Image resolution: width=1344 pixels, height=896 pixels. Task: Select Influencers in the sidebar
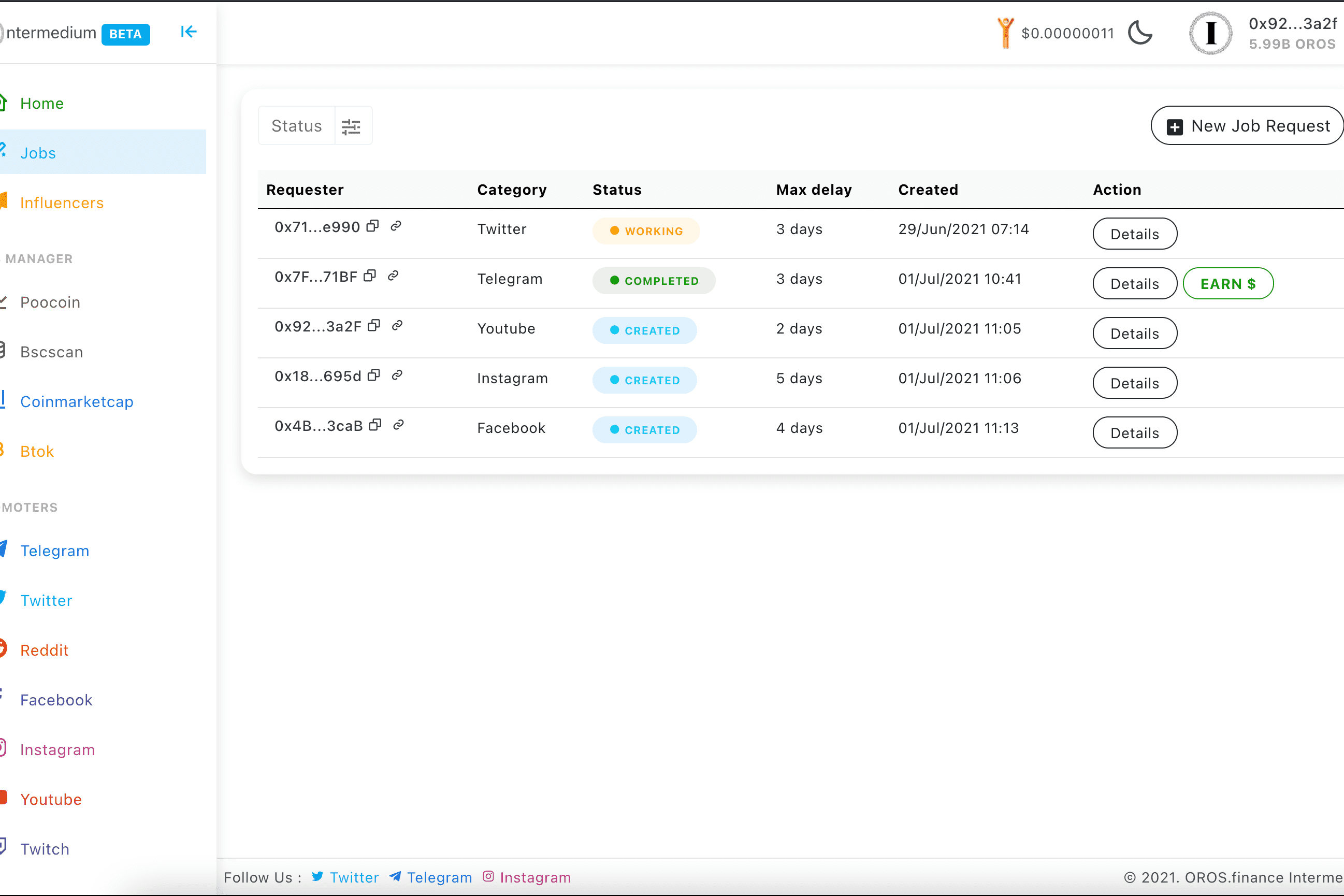pos(62,203)
